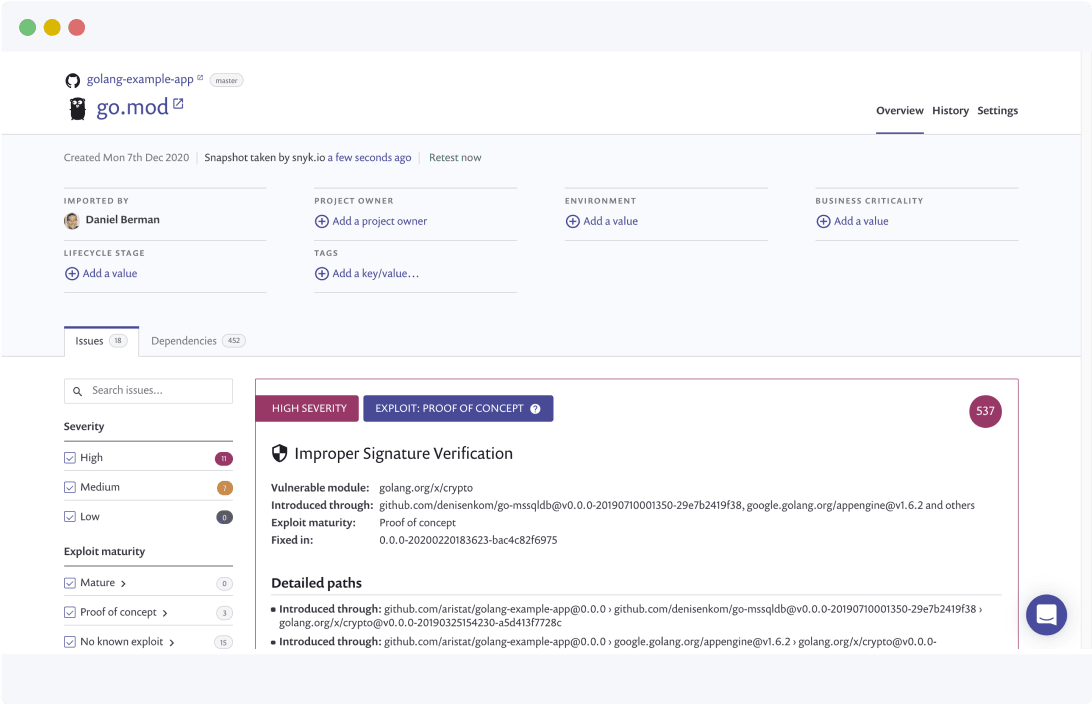Click Add a value under Environment
This screenshot has width=1092, height=704.
pos(611,221)
